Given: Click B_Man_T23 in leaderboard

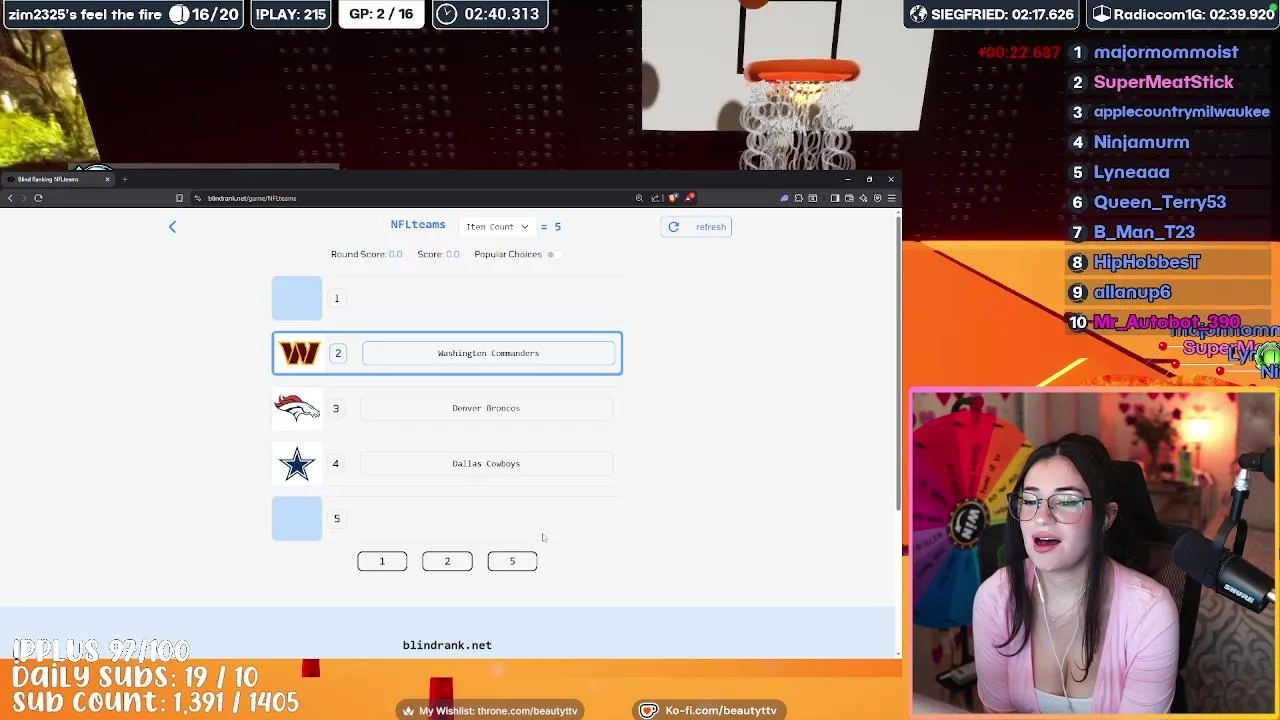Looking at the screenshot, I should tap(1144, 232).
